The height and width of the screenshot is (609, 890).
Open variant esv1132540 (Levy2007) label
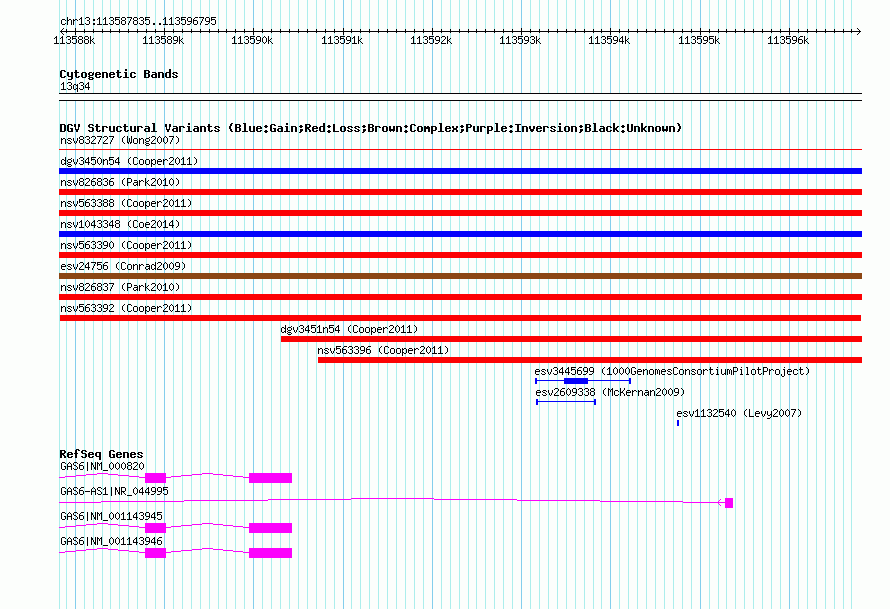tap(739, 413)
